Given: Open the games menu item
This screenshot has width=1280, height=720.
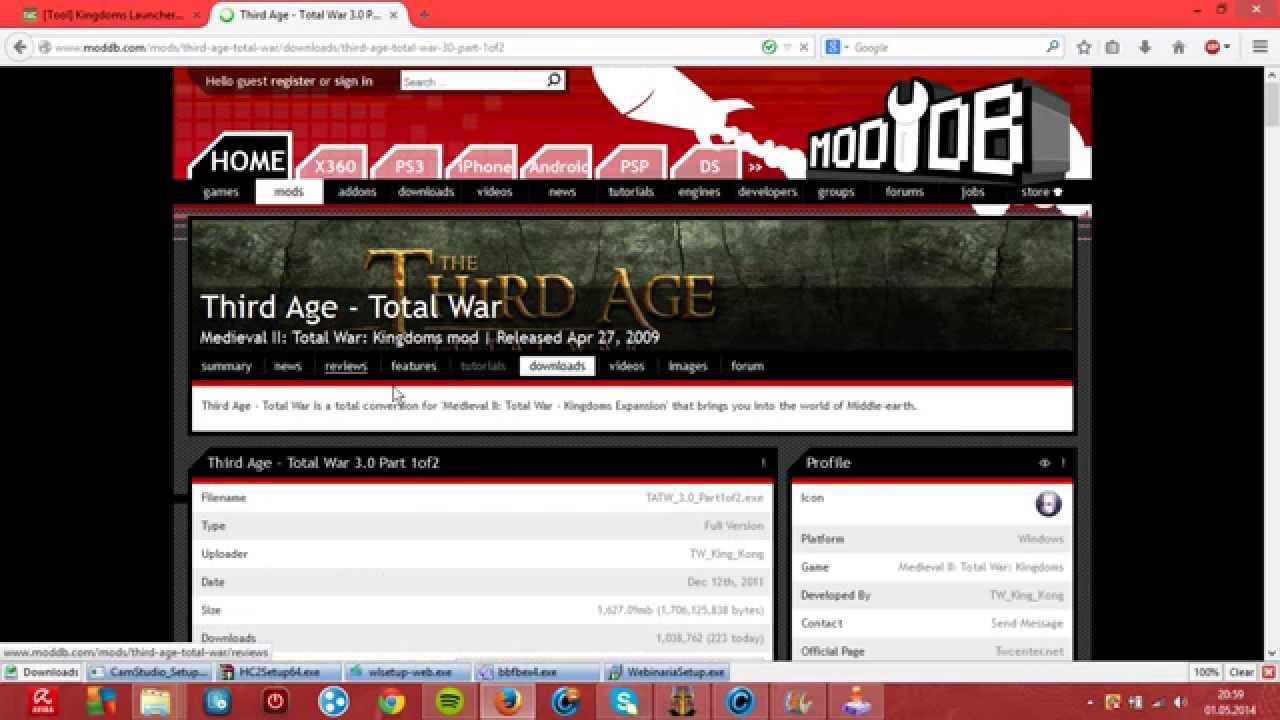Looking at the screenshot, I should click(221, 192).
